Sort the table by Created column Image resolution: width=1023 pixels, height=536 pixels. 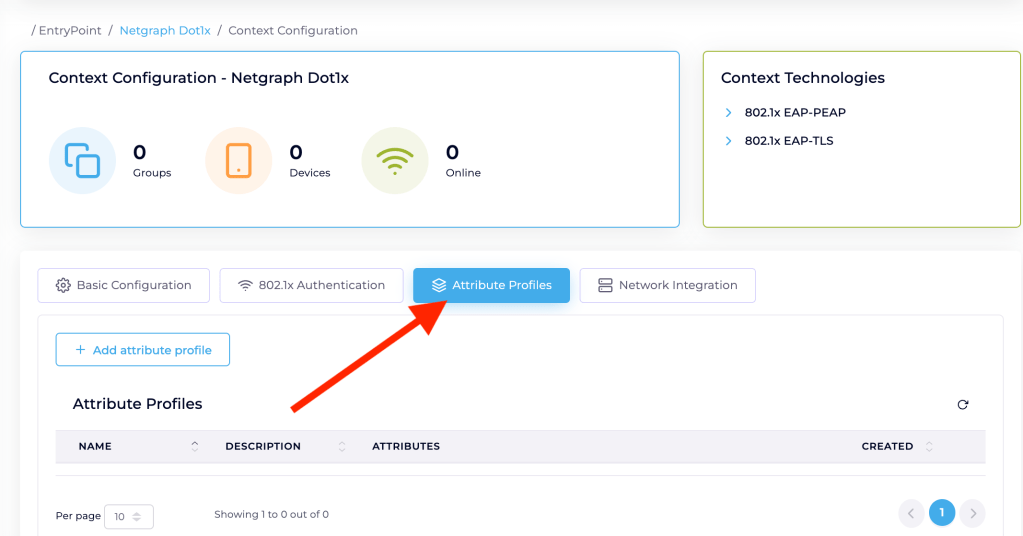click(929, 446)
